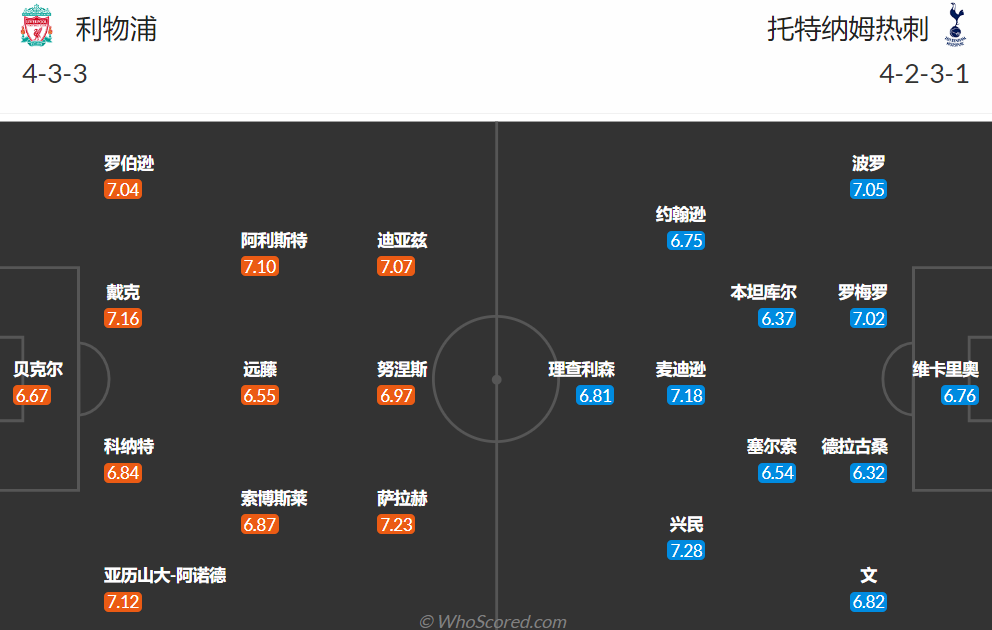
Task: Click 兴民 rating badge 7.28
Action: [x=686, y=550]
